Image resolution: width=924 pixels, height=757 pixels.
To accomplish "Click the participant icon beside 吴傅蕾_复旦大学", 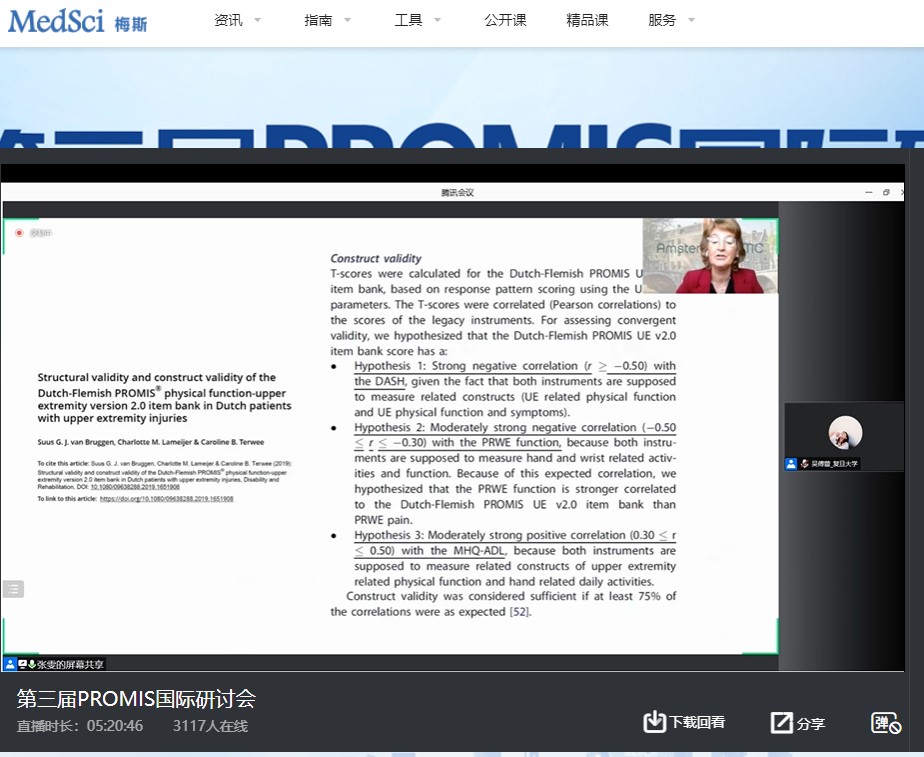I will point(791,464).
